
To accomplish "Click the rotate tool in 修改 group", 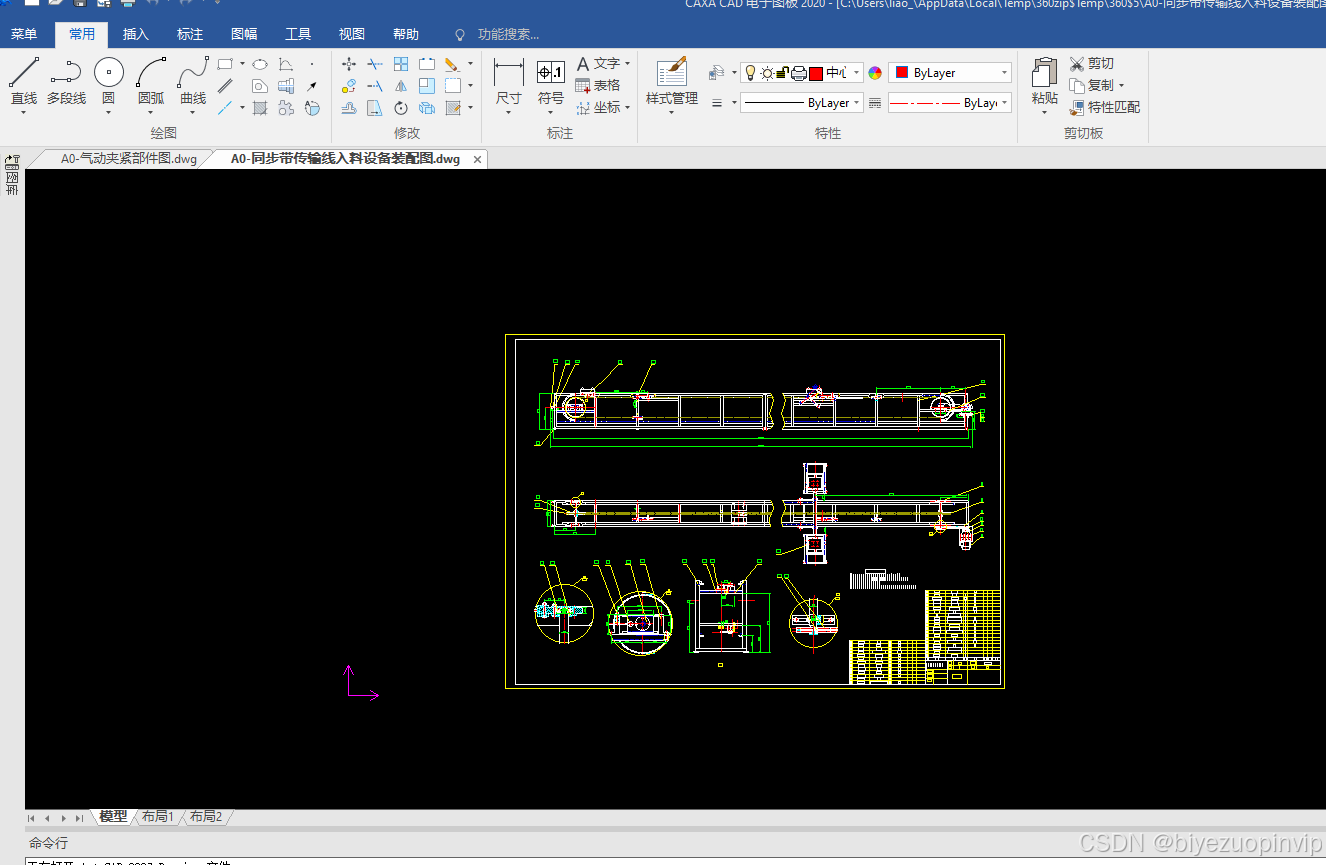I will [401, 108].
